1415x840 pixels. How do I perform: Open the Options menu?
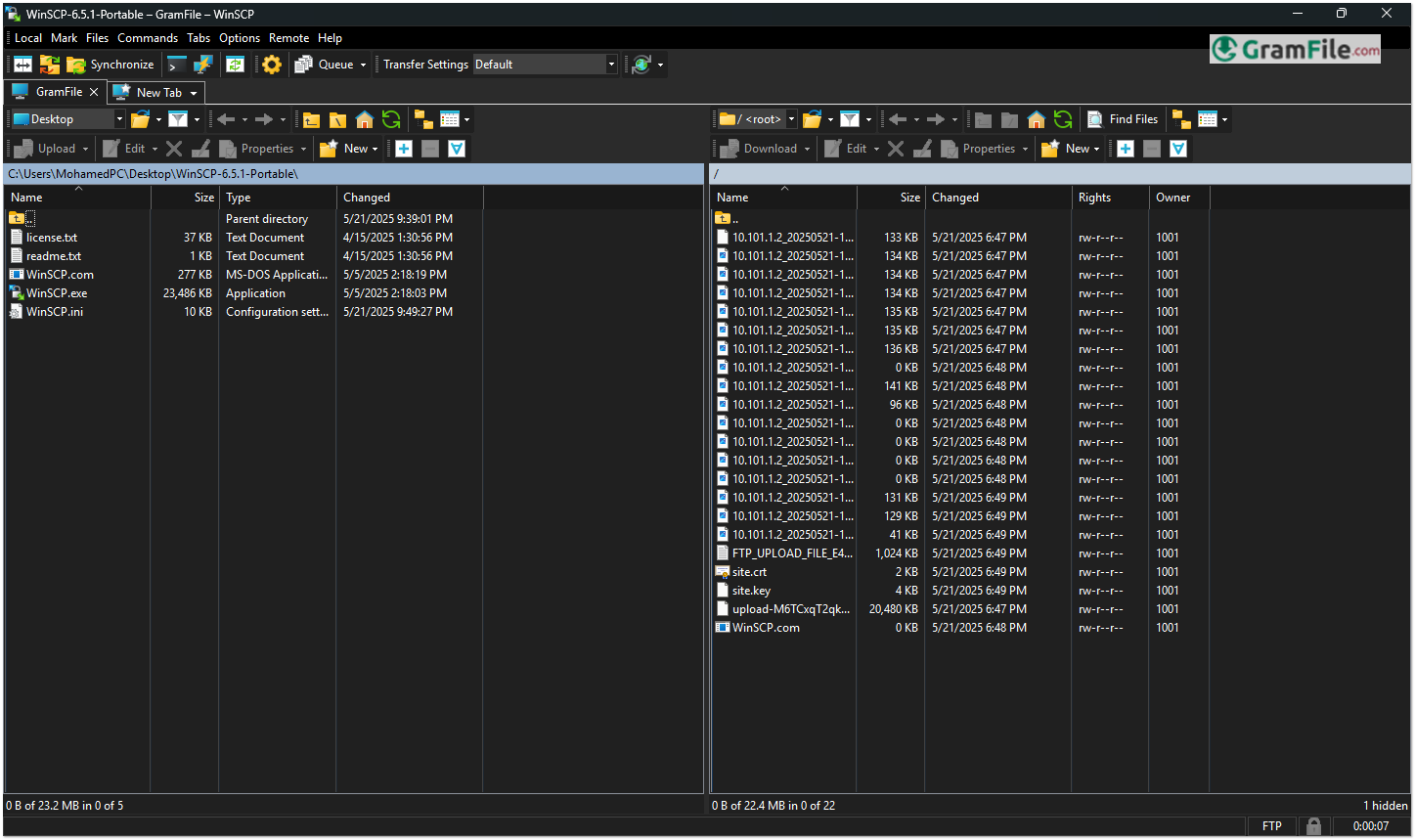(x=240, y=38)
